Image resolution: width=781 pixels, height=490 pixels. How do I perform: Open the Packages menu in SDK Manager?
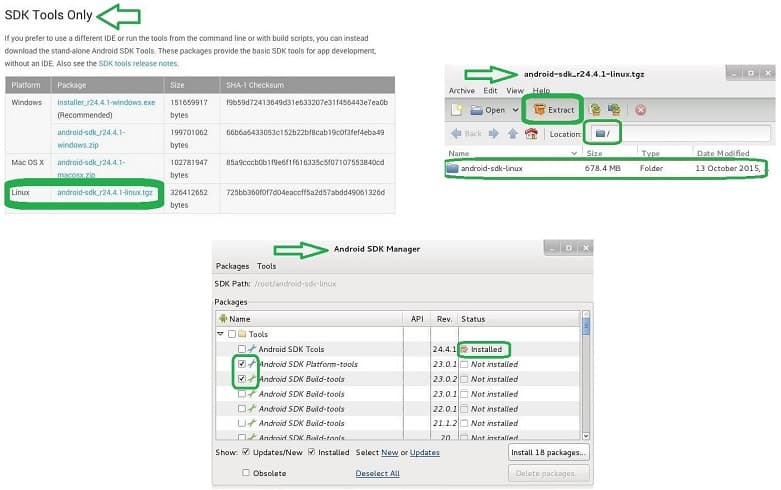point(232,266)
